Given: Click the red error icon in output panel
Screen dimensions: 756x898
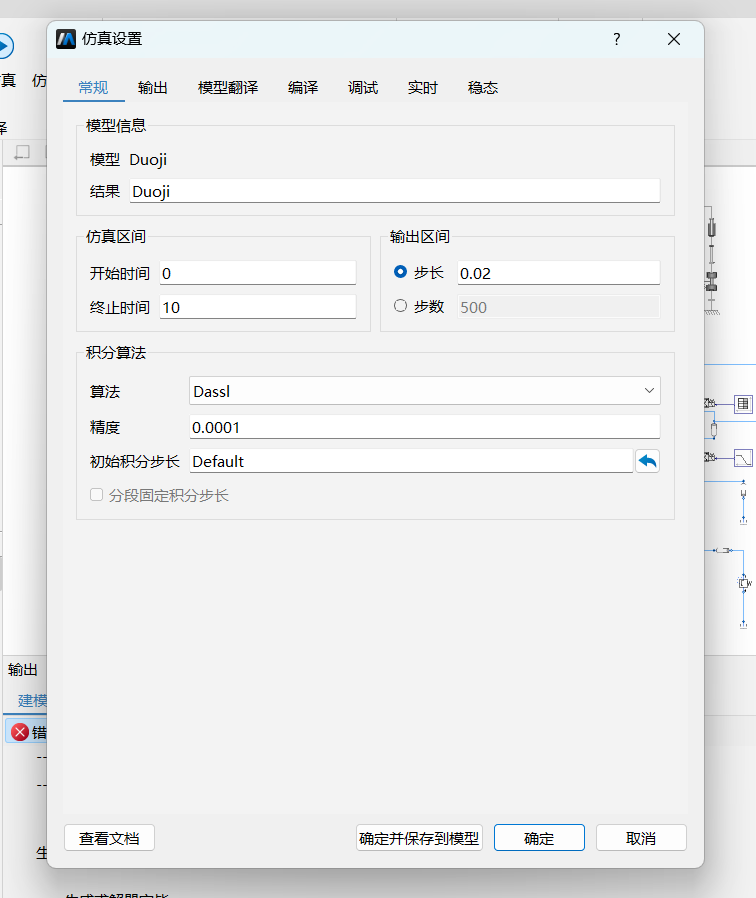Looking at the screenshot, I should (x=20, y=732).
